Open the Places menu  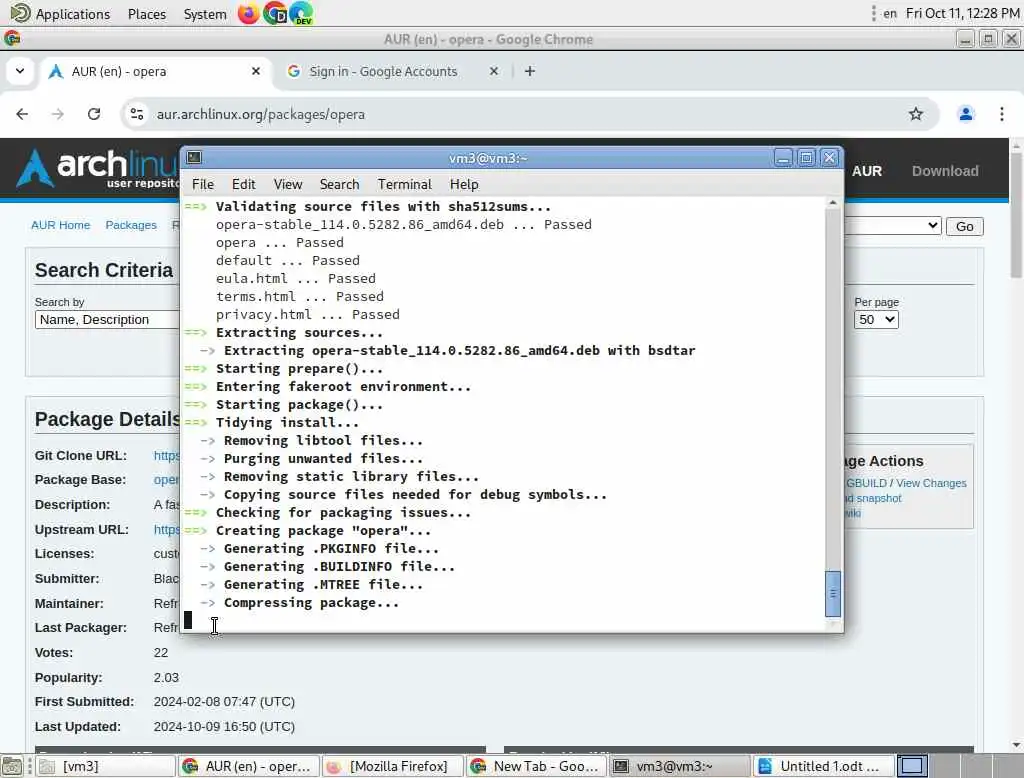pyautogui.click(x=147, y=14)
